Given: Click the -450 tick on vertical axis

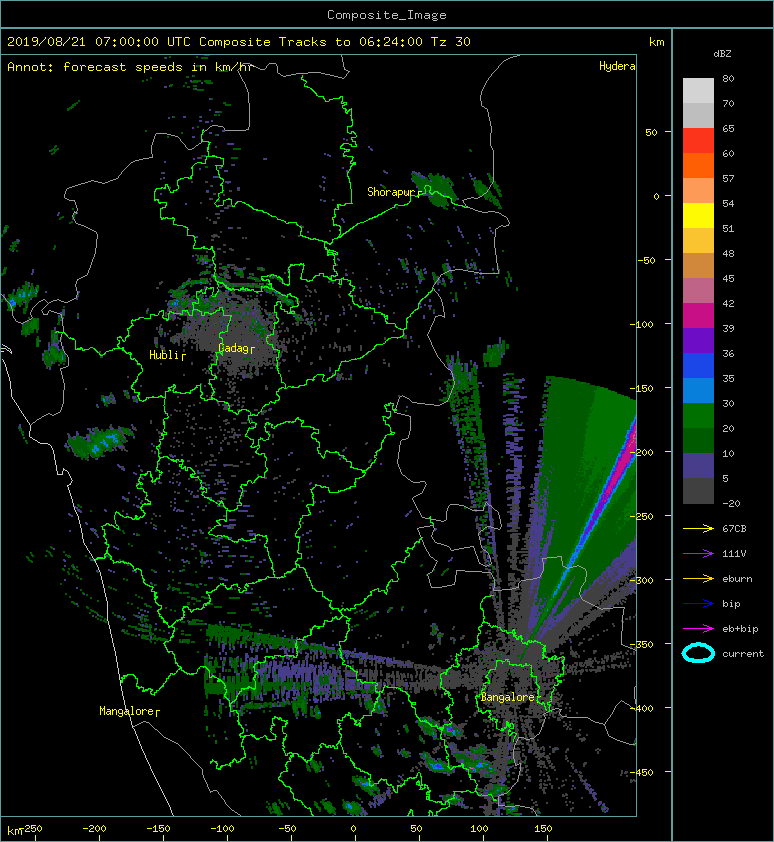Looking at the screenshot, I should coord(642,772).
